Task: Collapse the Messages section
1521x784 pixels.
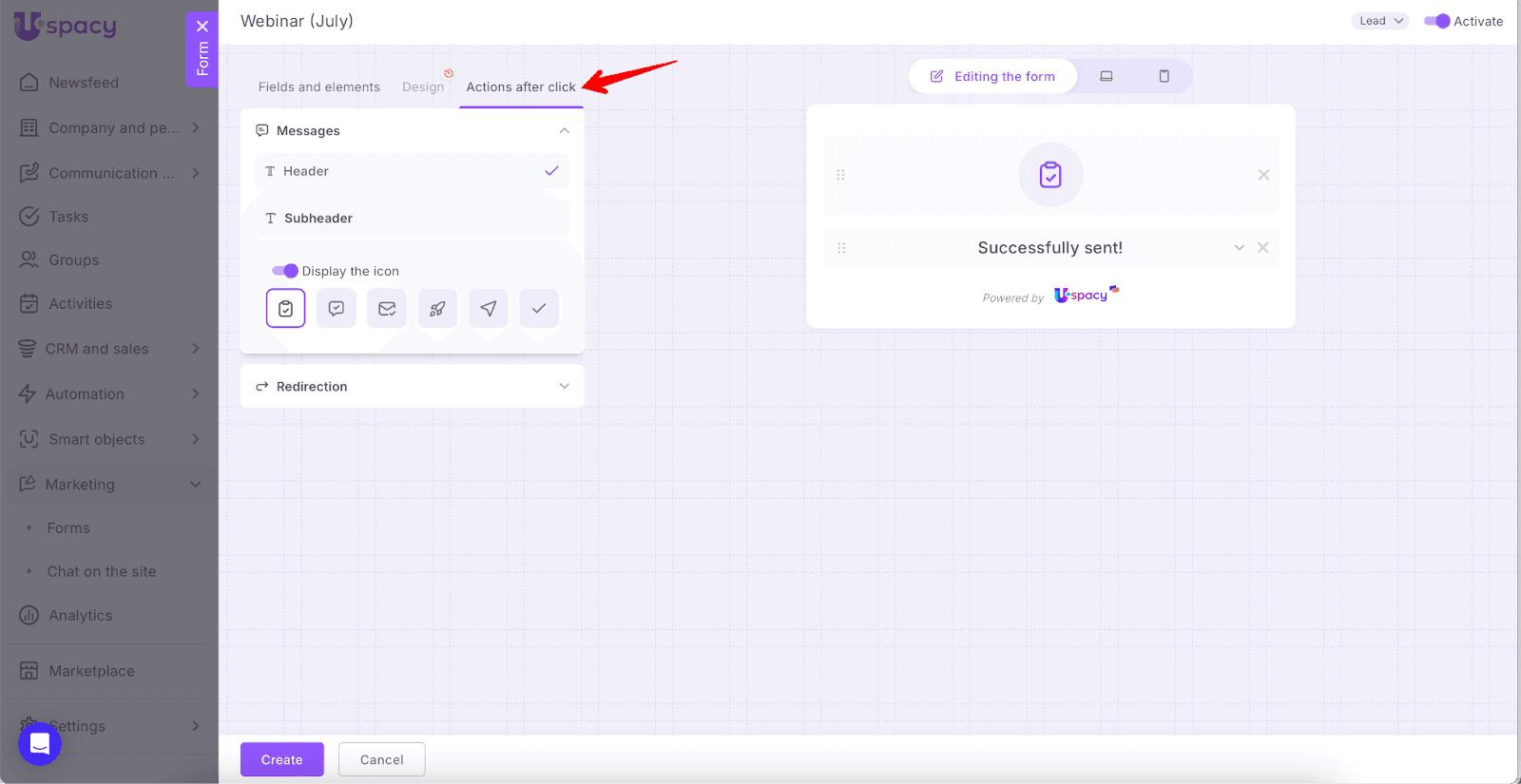Action: (564, 130)
